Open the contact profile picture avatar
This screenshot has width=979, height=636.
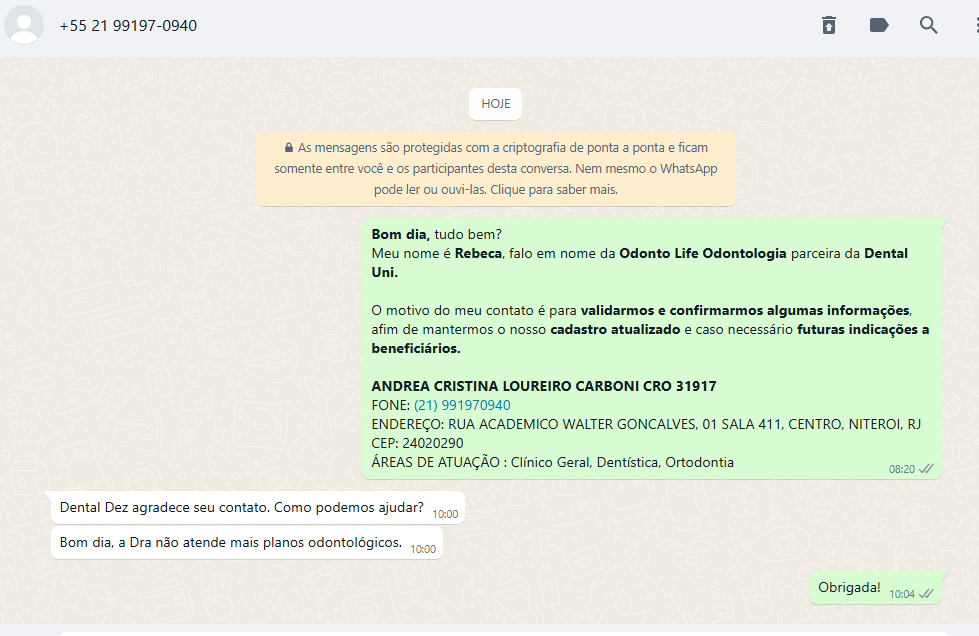[24, 25]
